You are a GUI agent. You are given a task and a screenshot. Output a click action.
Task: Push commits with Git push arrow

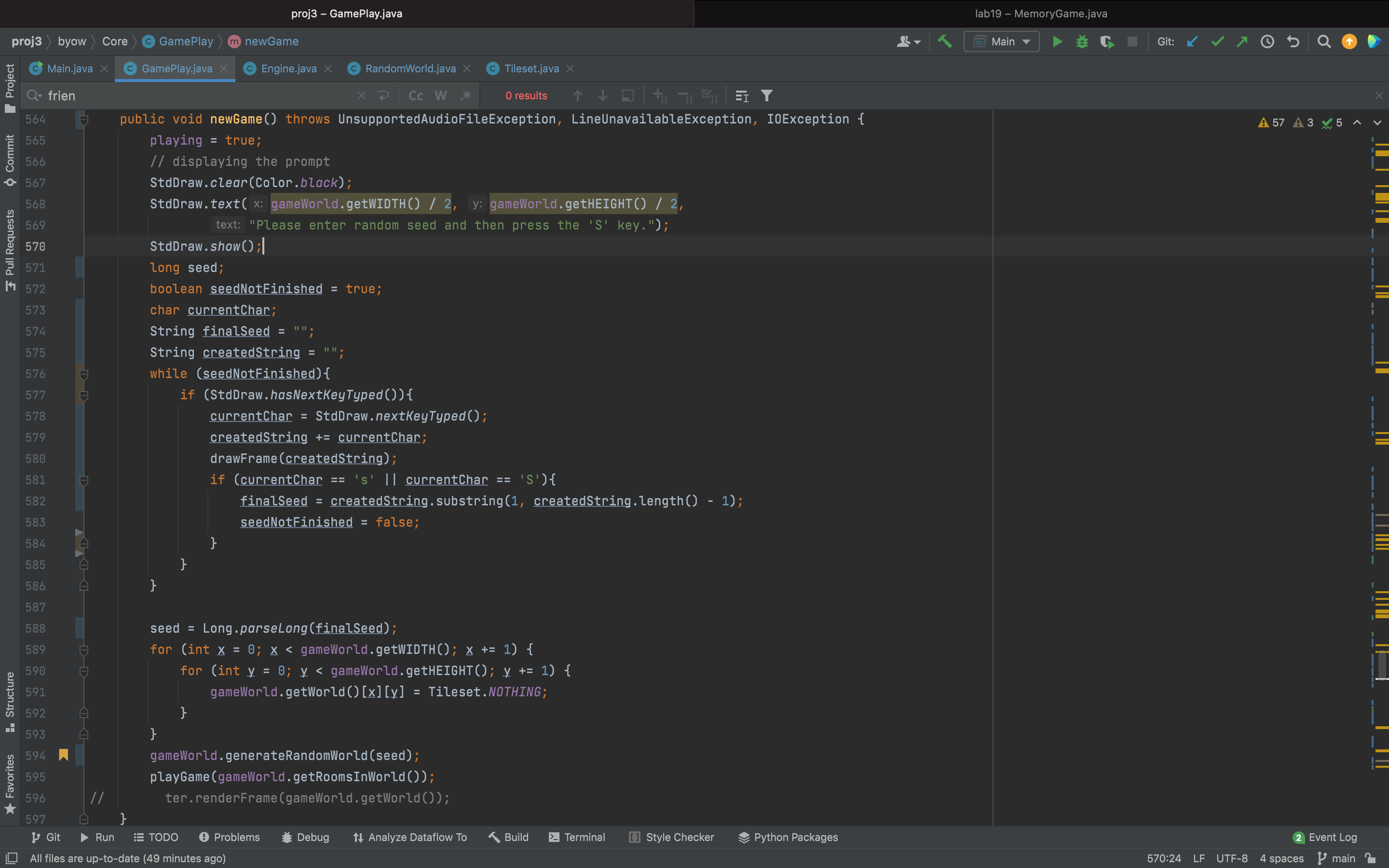coord(1242,41)
